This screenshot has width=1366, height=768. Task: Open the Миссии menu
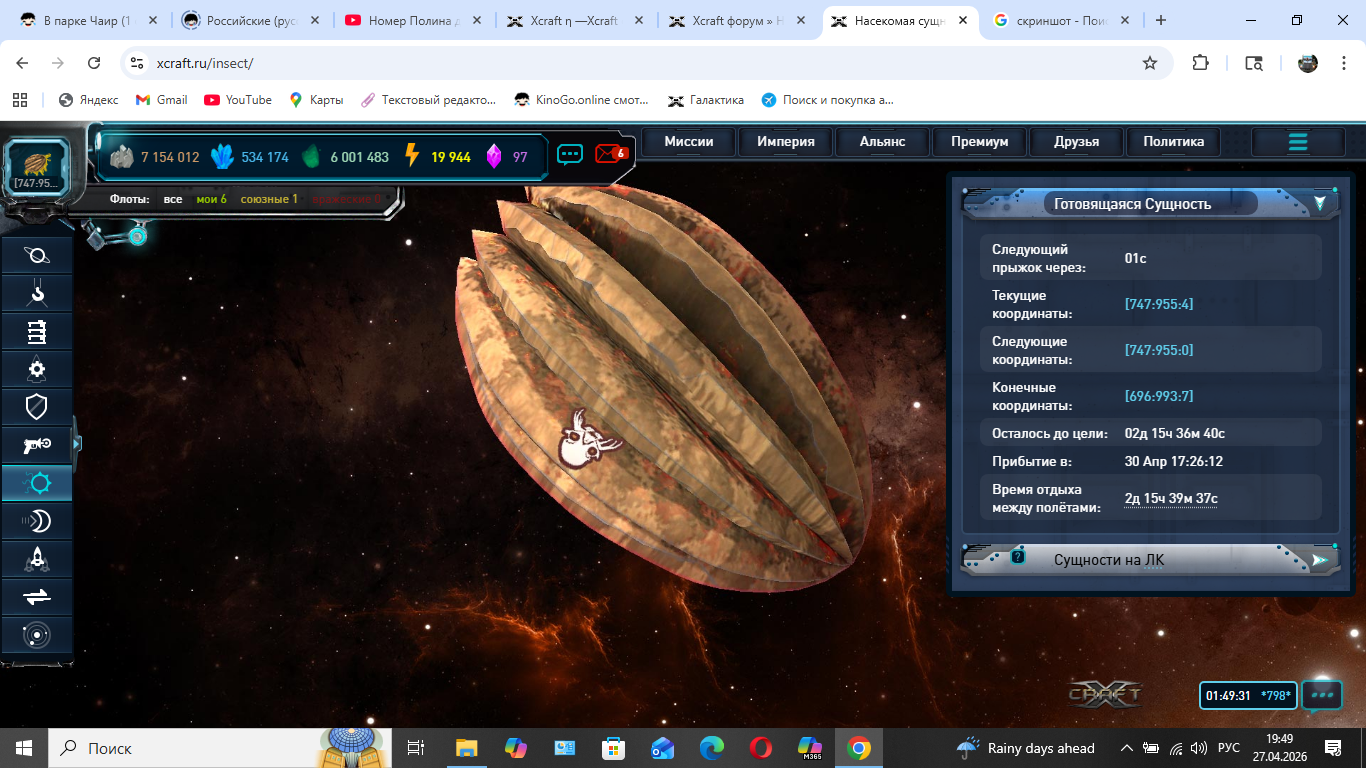[689, 142]
